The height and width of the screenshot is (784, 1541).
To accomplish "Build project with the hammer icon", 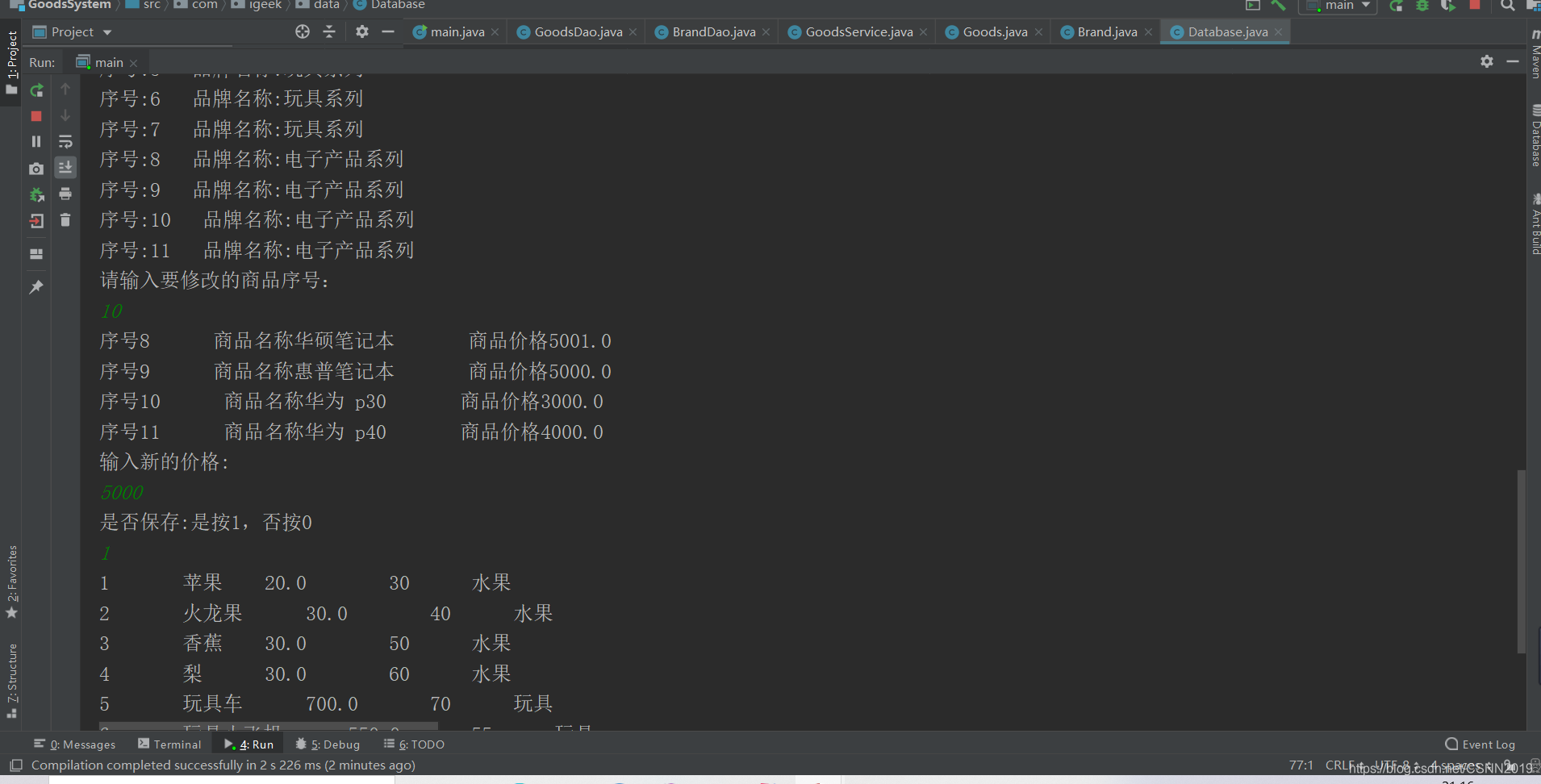I will tap(1279, 5).
